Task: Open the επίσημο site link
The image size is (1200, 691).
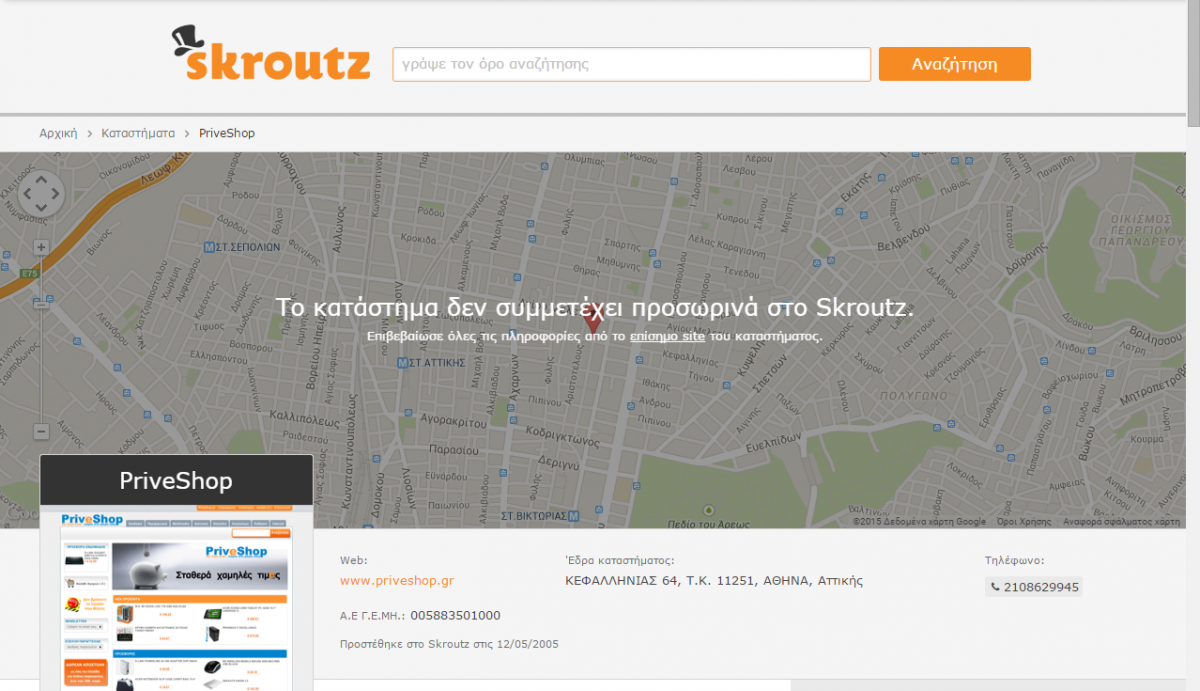Action: coord(667,336)
